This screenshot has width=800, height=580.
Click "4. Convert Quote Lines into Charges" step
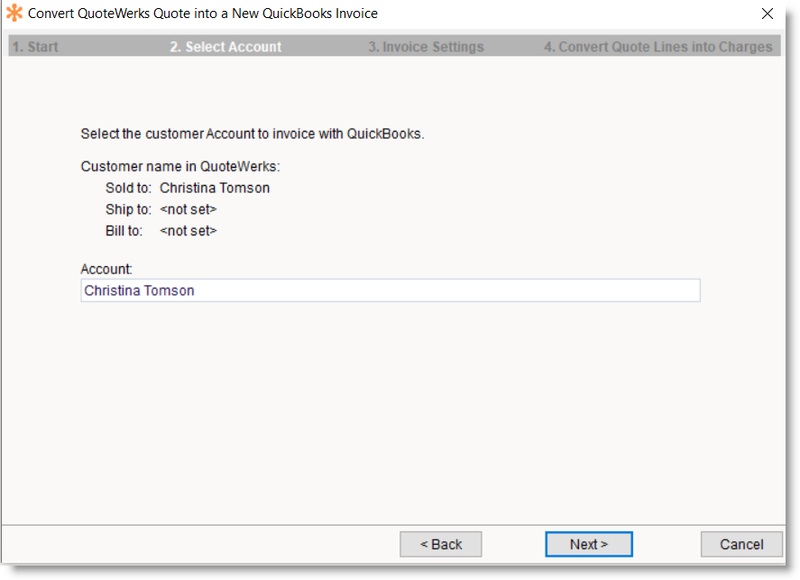click(x=658, y=46)
